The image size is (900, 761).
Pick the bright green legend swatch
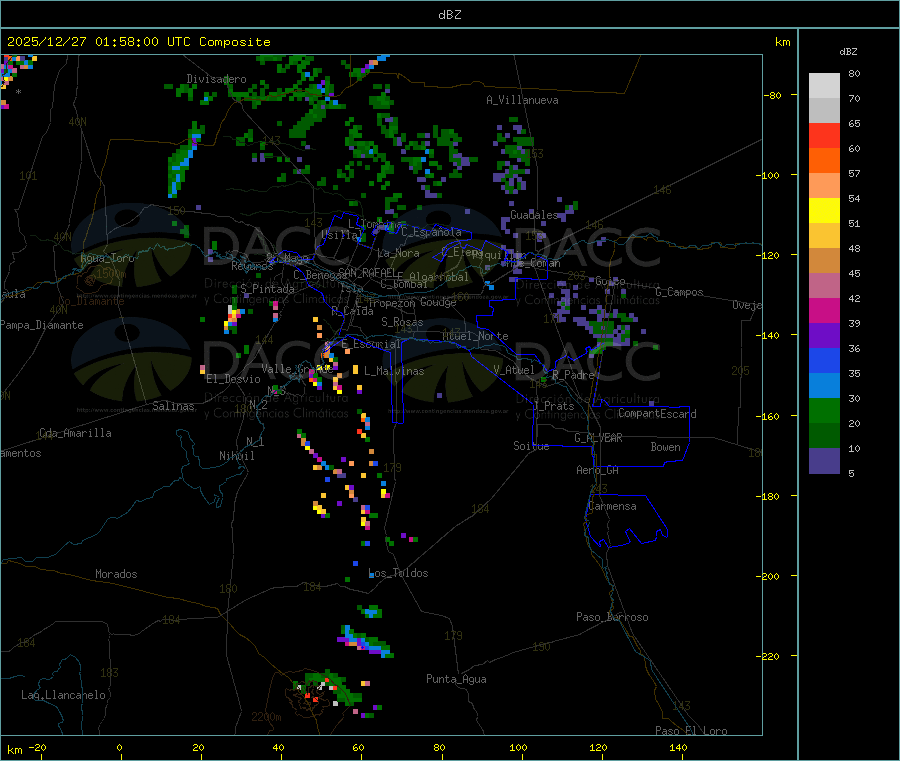[x=824, y=411]
